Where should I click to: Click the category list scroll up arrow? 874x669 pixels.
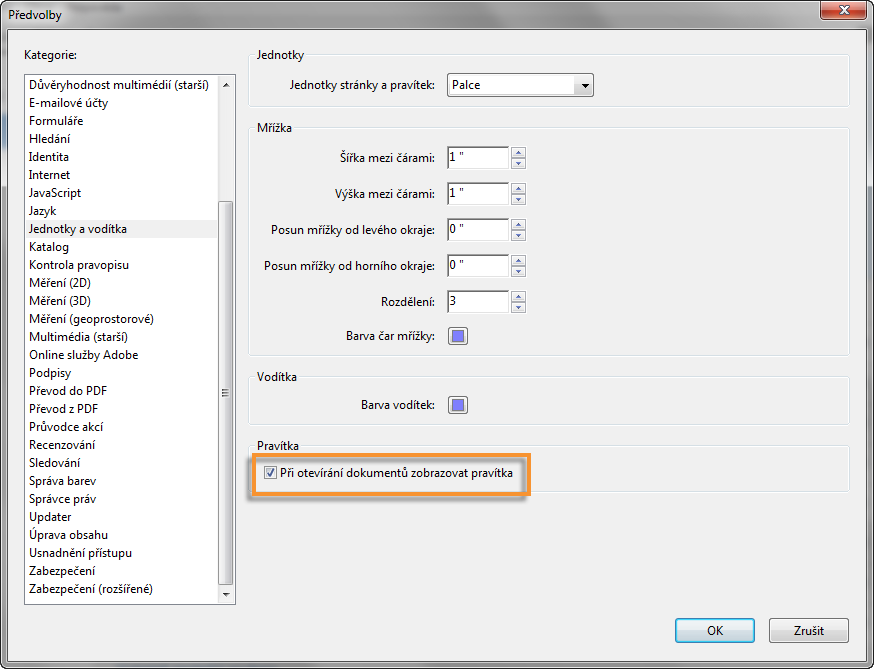point(226,85)
